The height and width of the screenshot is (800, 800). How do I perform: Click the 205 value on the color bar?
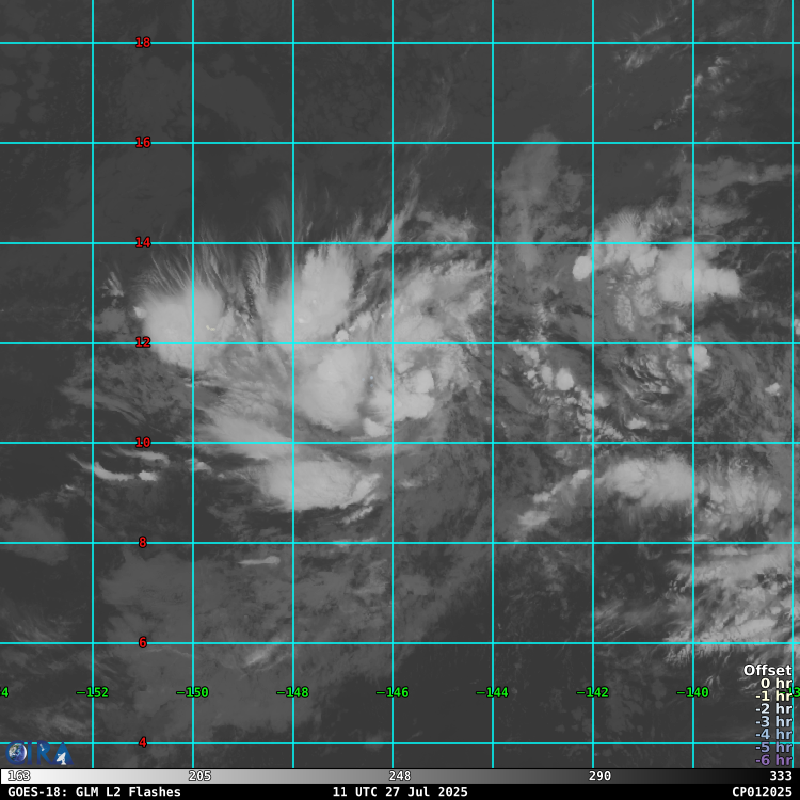pyautogui.click(x=200, y=776)
